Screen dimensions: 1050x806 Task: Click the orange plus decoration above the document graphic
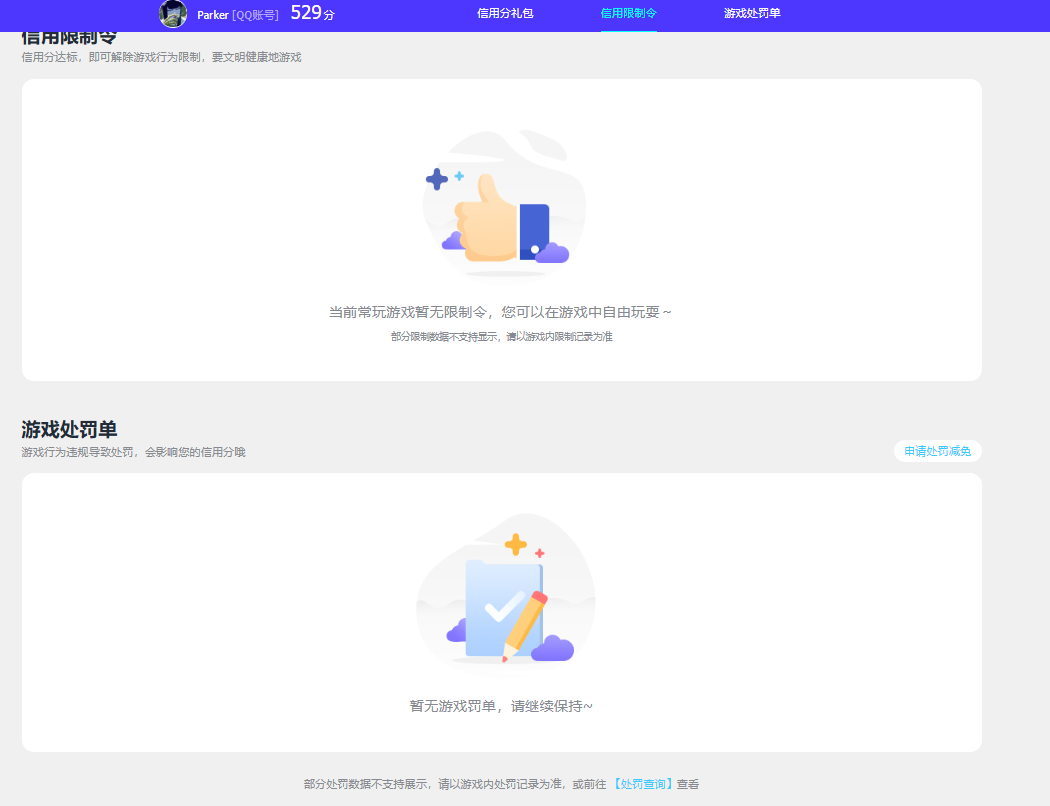(x=515, y=544)
